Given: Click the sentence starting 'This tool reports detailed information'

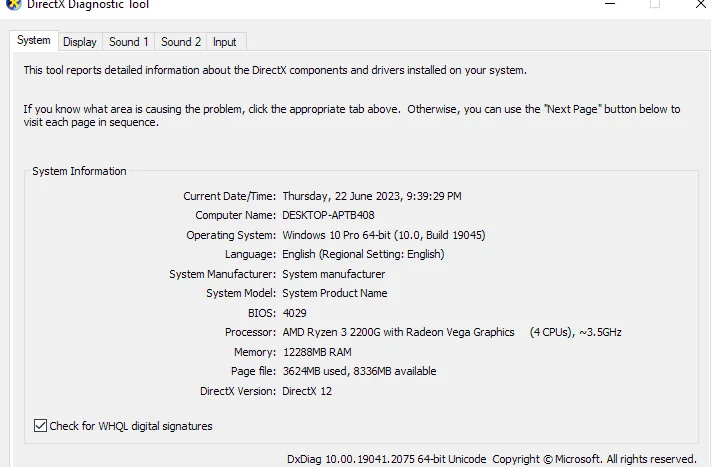Looking at the screenshot, I should point(275,70).
